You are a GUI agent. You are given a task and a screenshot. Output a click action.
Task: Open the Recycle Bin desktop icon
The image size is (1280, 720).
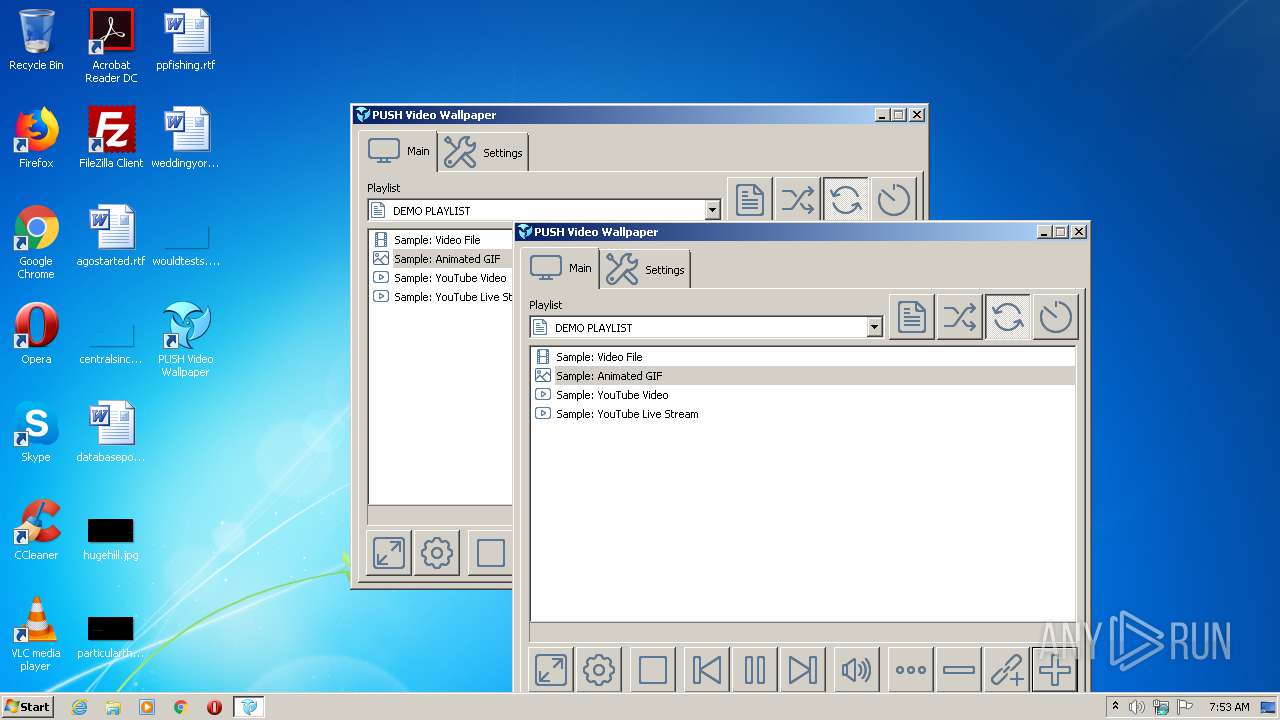tap(36, 40)
